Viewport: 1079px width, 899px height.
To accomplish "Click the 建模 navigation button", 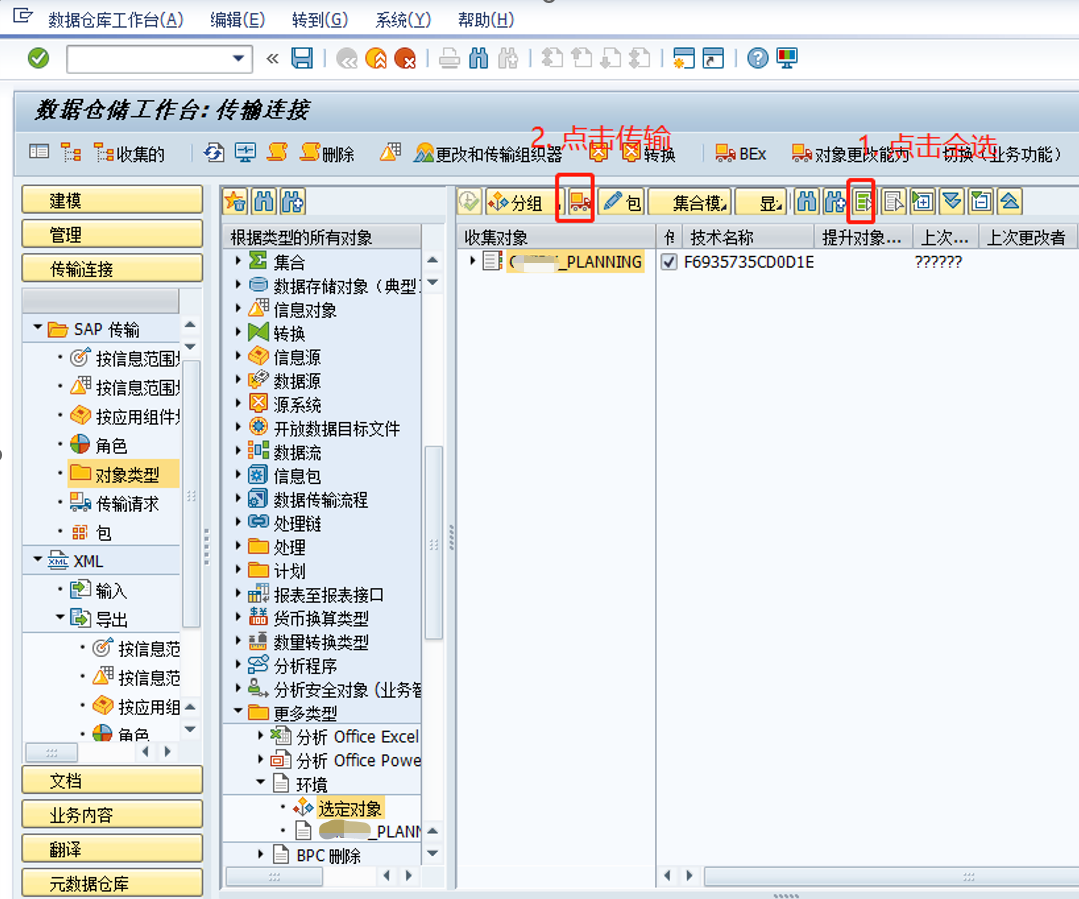I will click(112, 200).
